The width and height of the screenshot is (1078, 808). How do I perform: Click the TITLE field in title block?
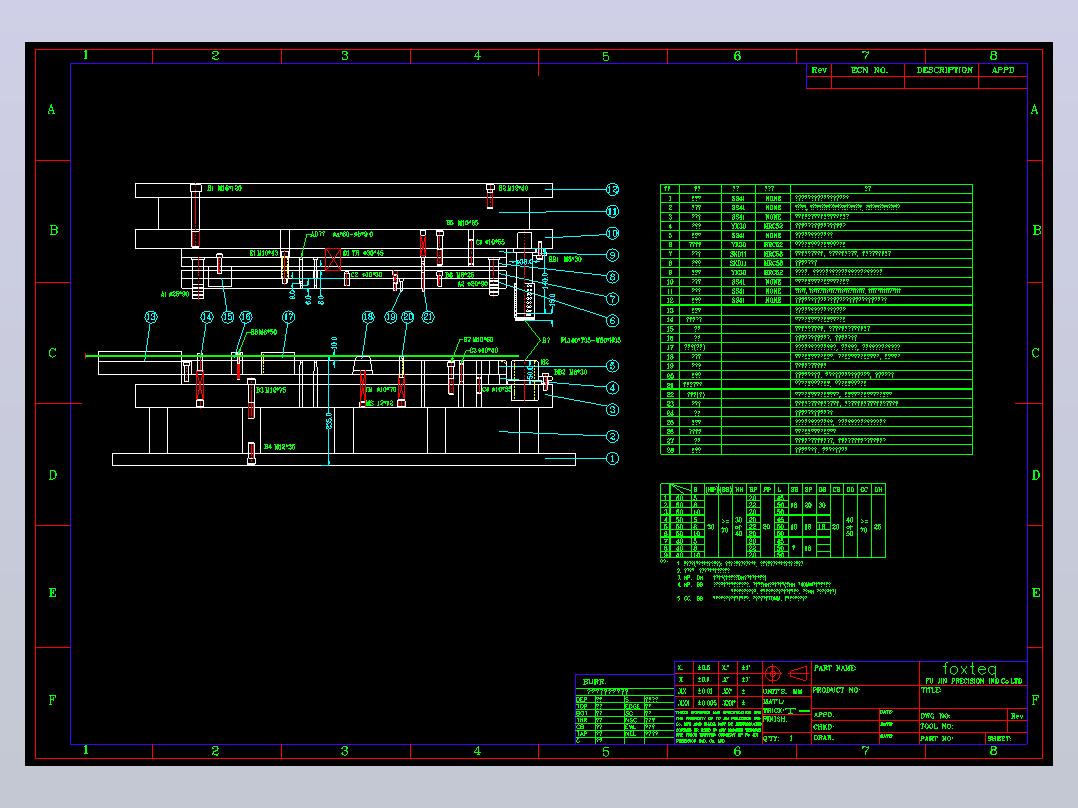(931, 690)
